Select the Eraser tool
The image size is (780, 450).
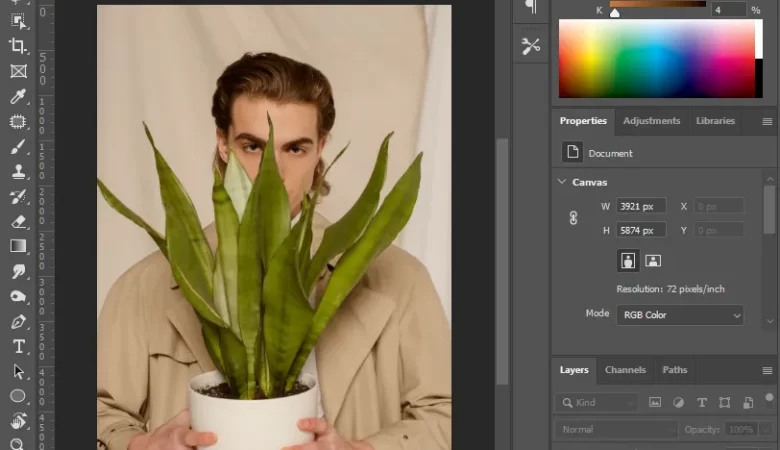(x=18, y=221)
